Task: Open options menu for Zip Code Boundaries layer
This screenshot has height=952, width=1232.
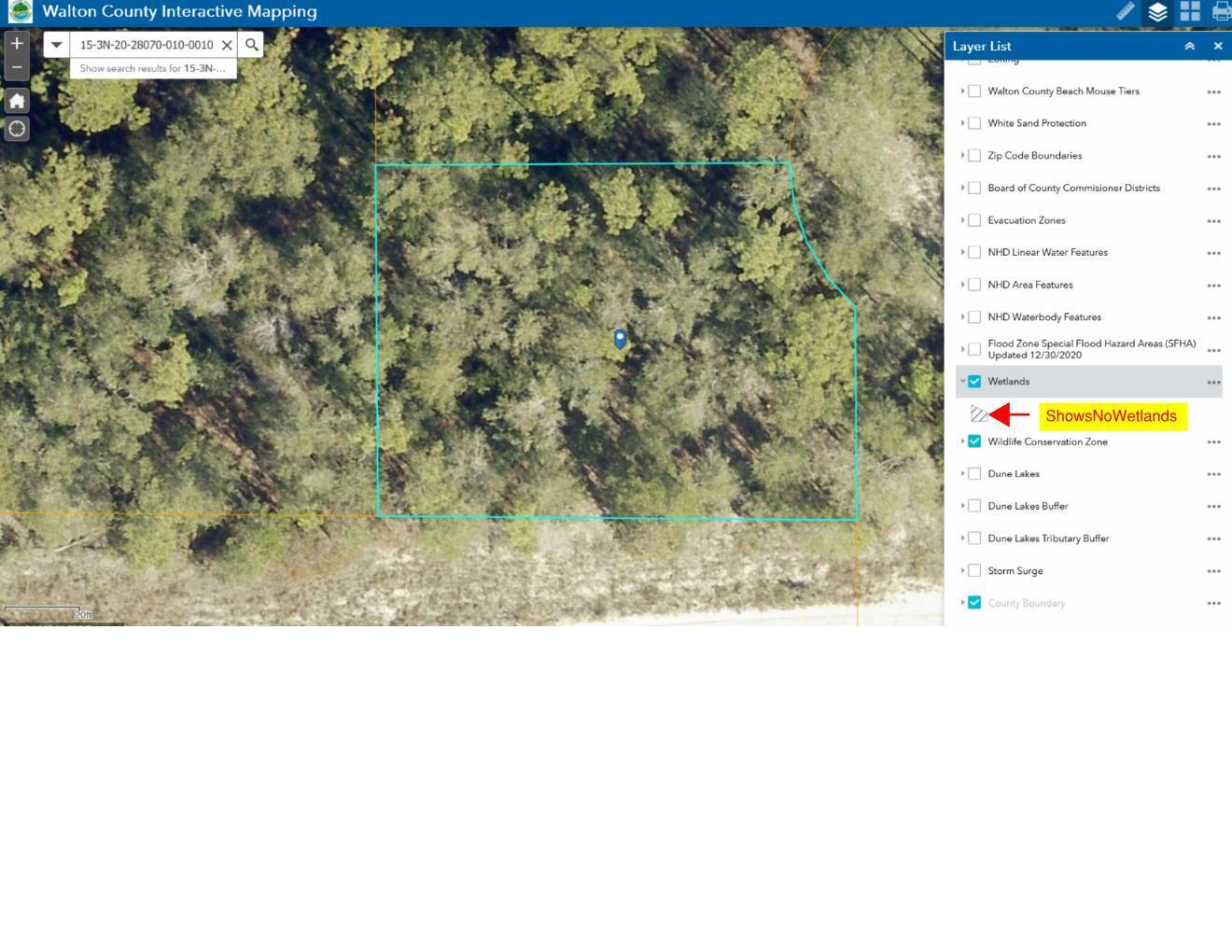Action: click(x=1213, y=155)
